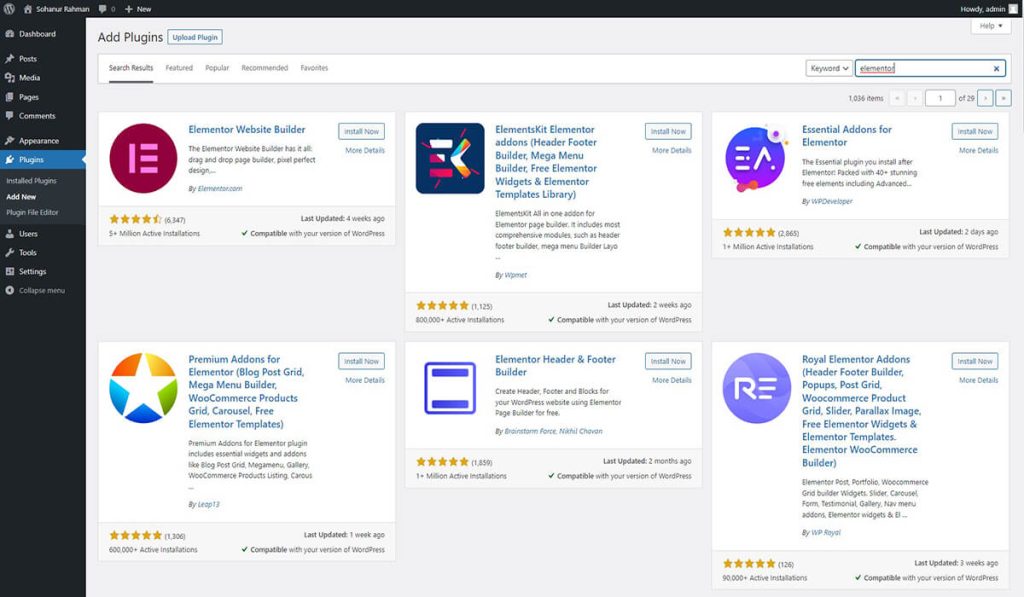This screenshot has width=1024, height=597.
Task: Switch to the Favorites tab
Action: (314, 68)
